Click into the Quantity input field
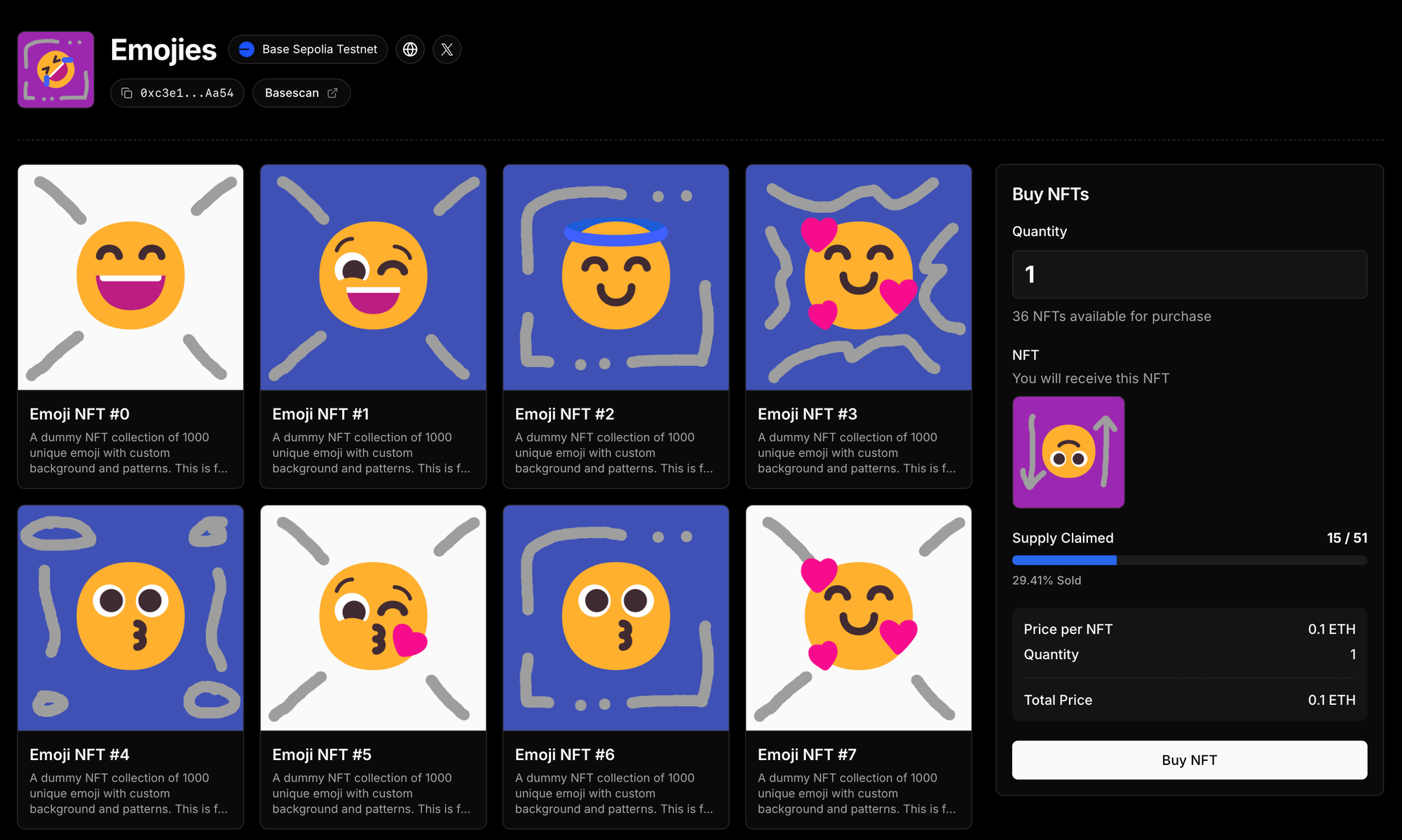Image resolution: width=1402 pixels, height=840 pixels. click(1189, 275)
